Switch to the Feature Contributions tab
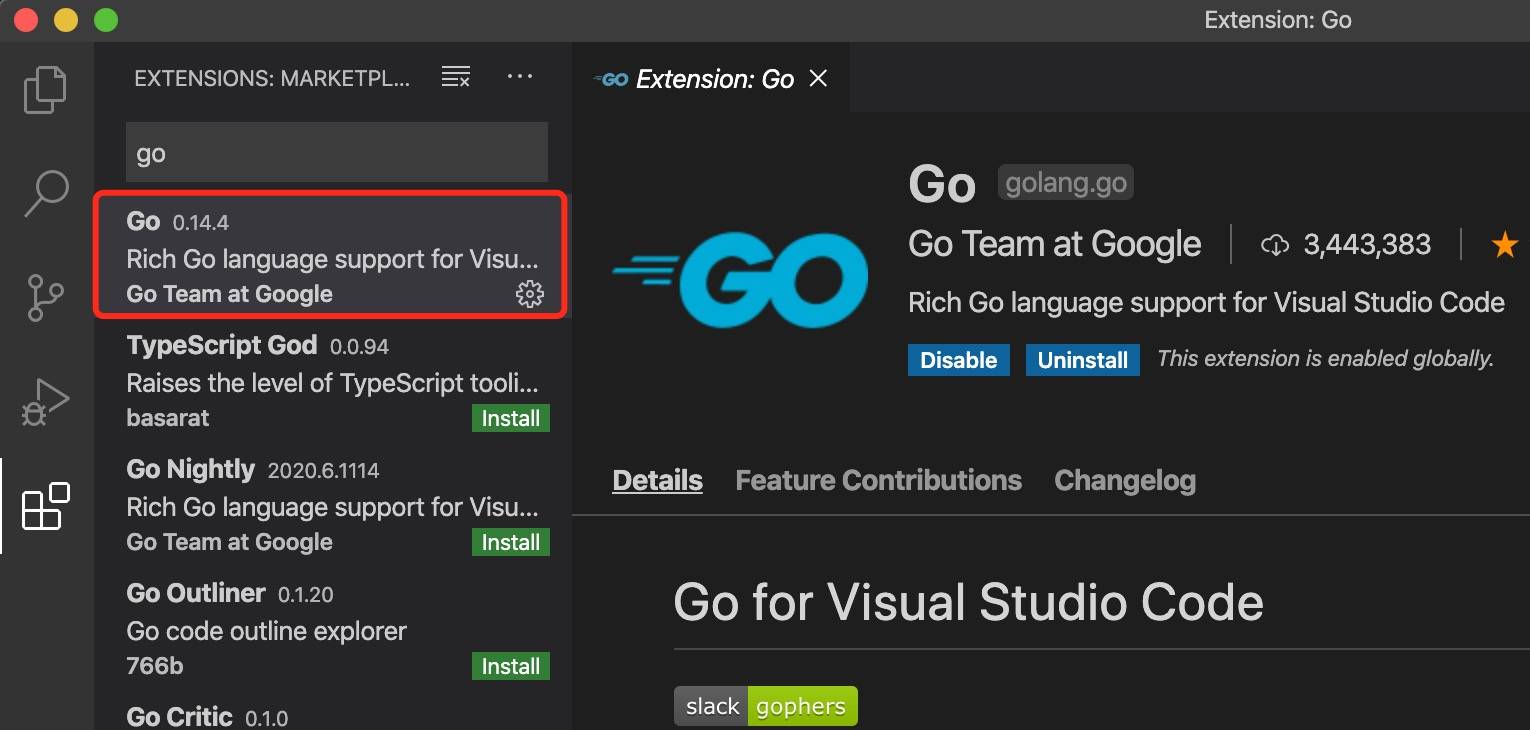 tap(878, 481)
